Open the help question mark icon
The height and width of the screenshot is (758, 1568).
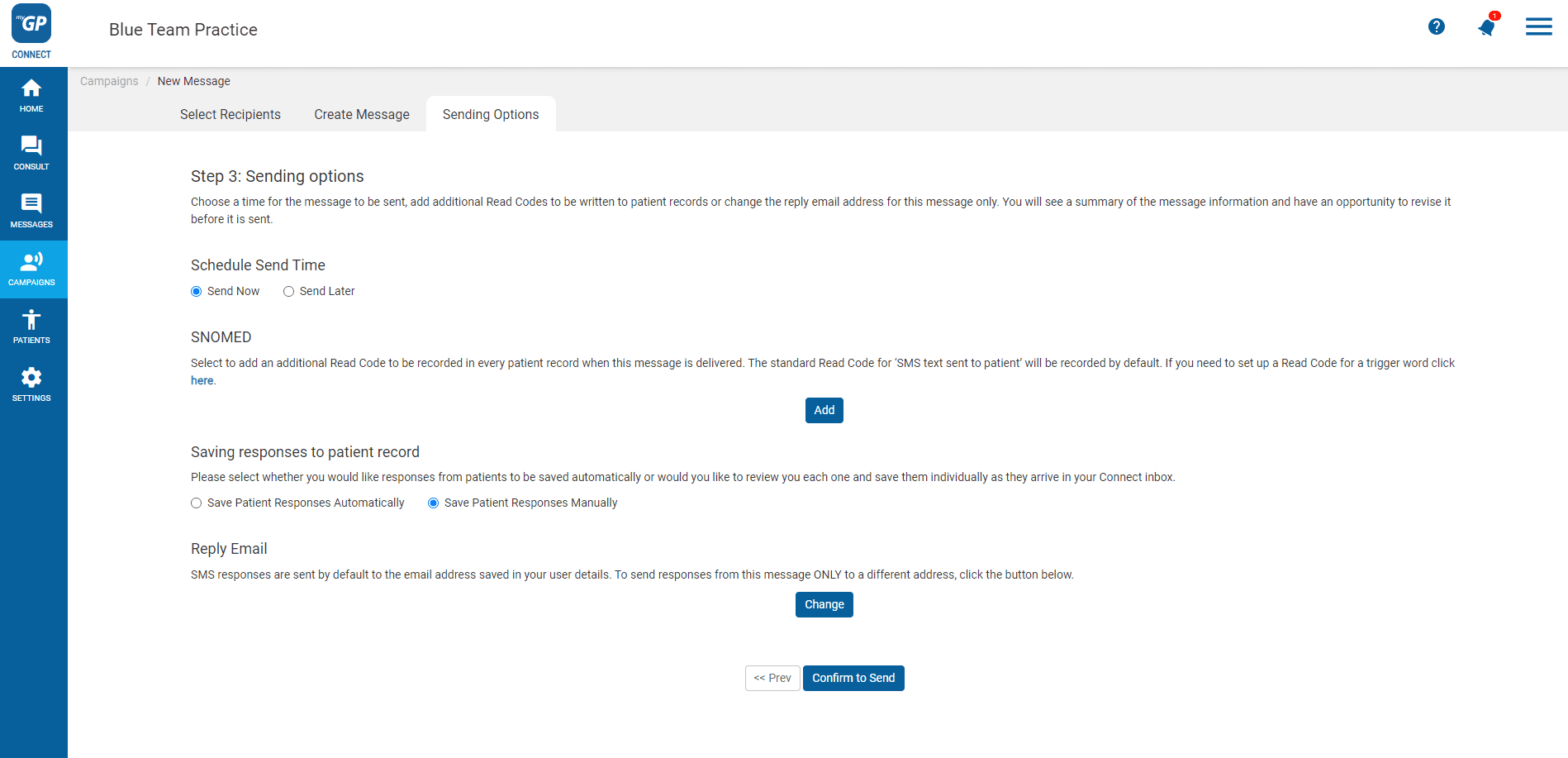1437,26
